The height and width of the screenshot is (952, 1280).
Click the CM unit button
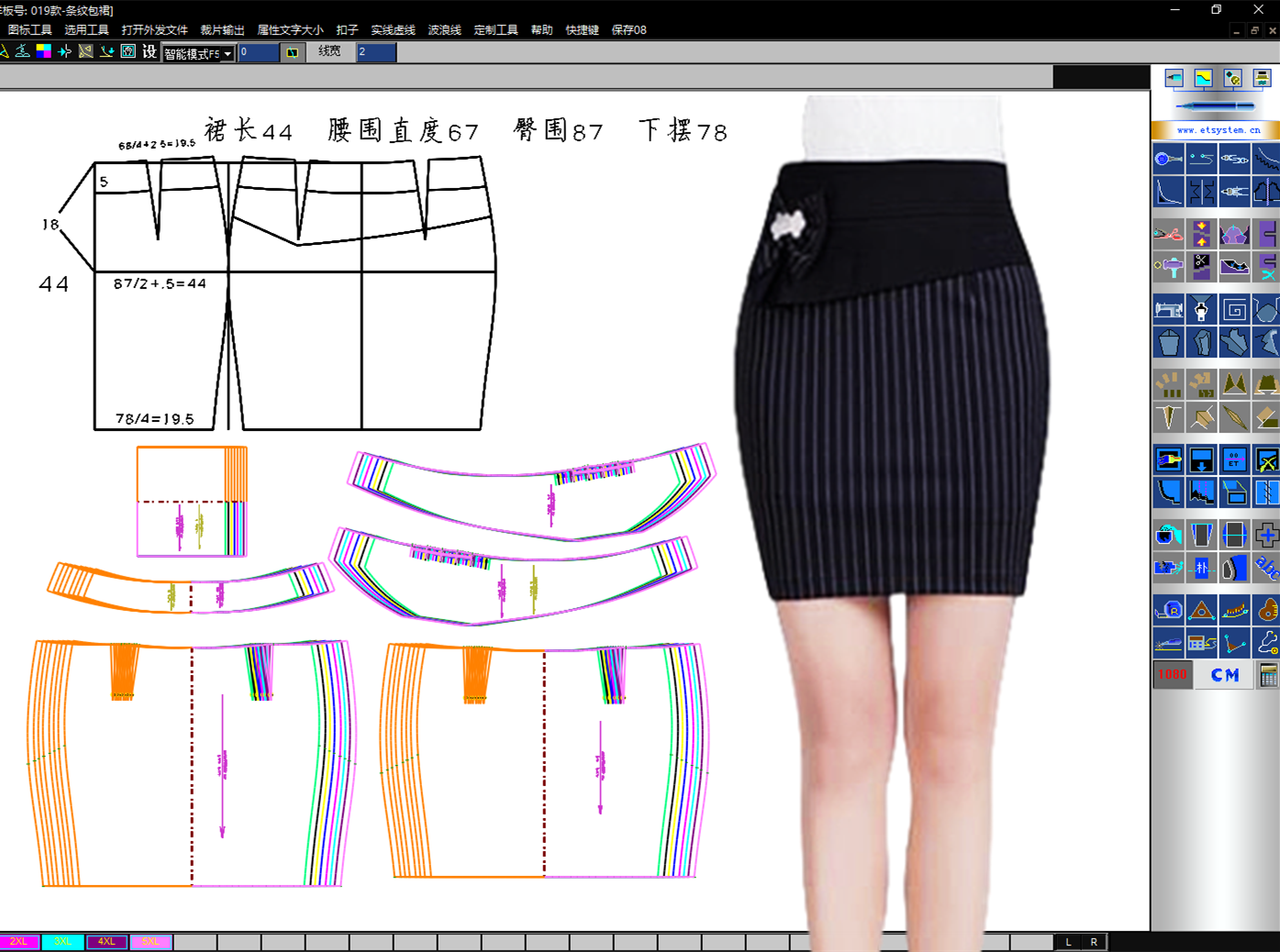[x=1225, y=675]
